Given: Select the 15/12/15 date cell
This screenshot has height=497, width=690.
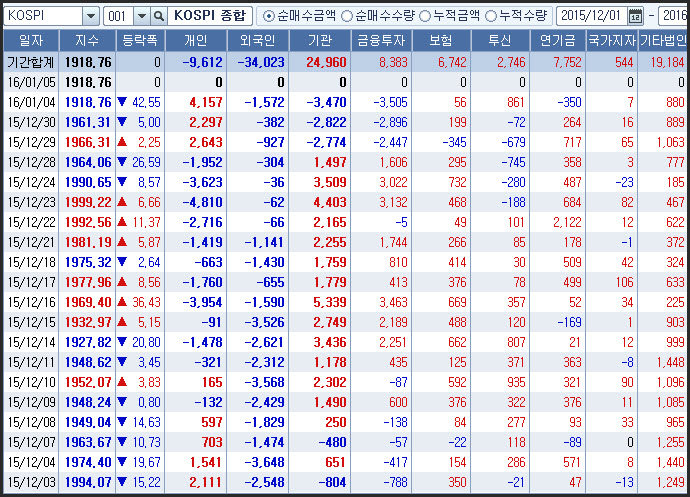Looking at the screenshot, I should point(31,322).
